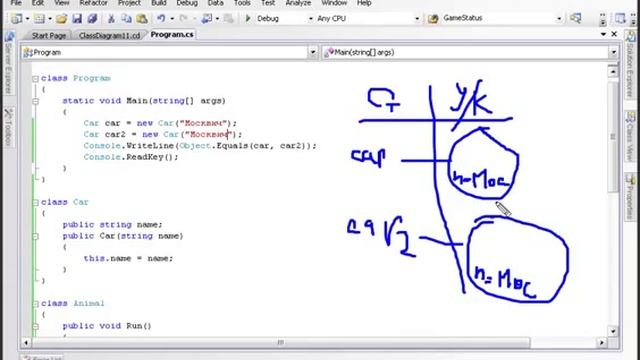Click the Redo toolbar icon
This screenshot has height=360, width=640.
[184, 18]
